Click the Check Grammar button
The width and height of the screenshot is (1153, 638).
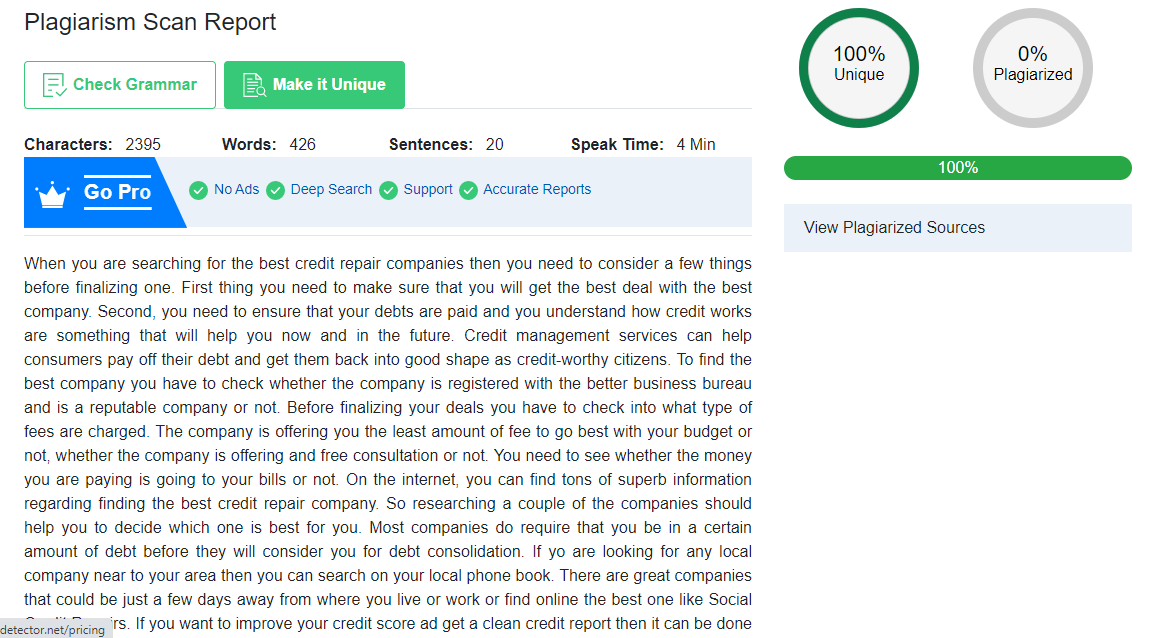(x=120, y=85)
